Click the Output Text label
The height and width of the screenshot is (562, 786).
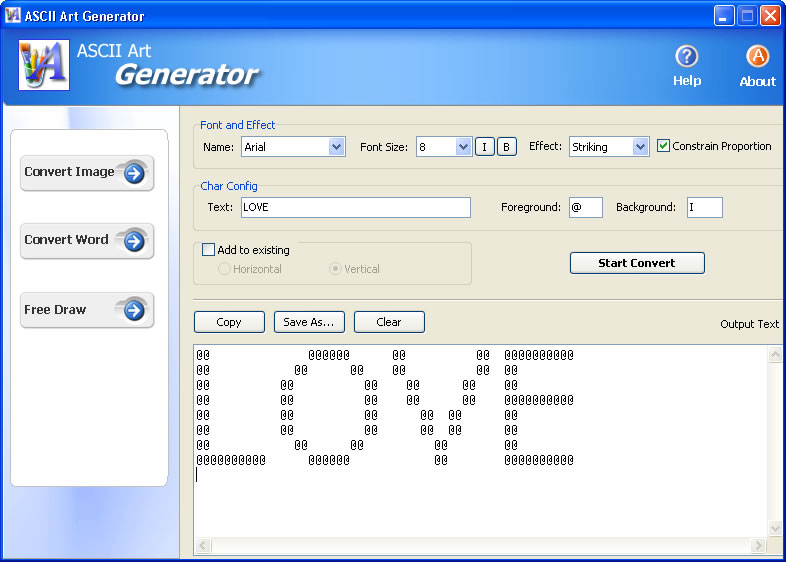point(749,324)
